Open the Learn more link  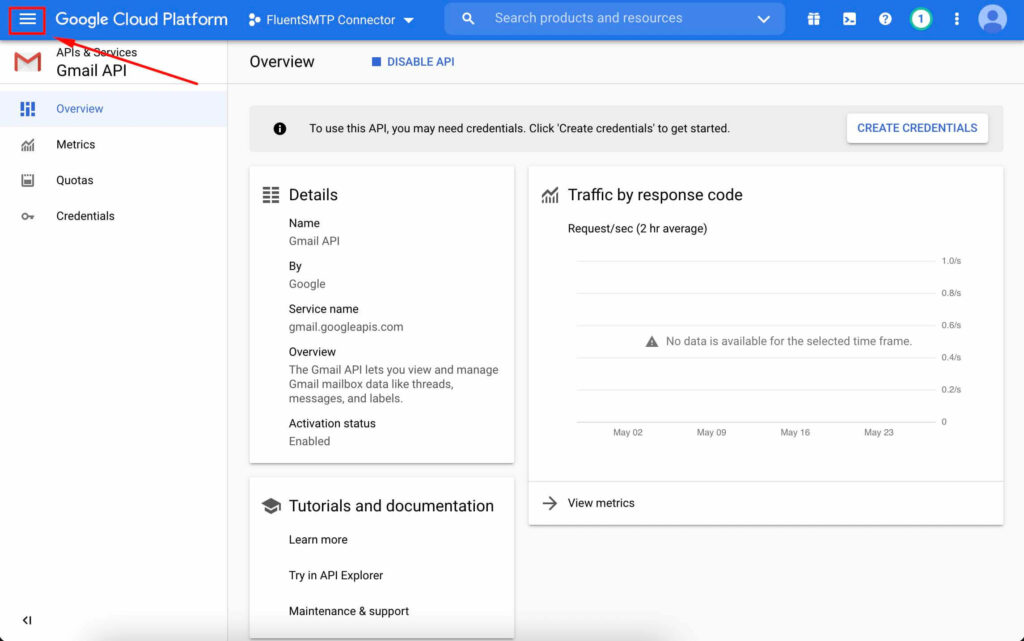click(318, 540)
